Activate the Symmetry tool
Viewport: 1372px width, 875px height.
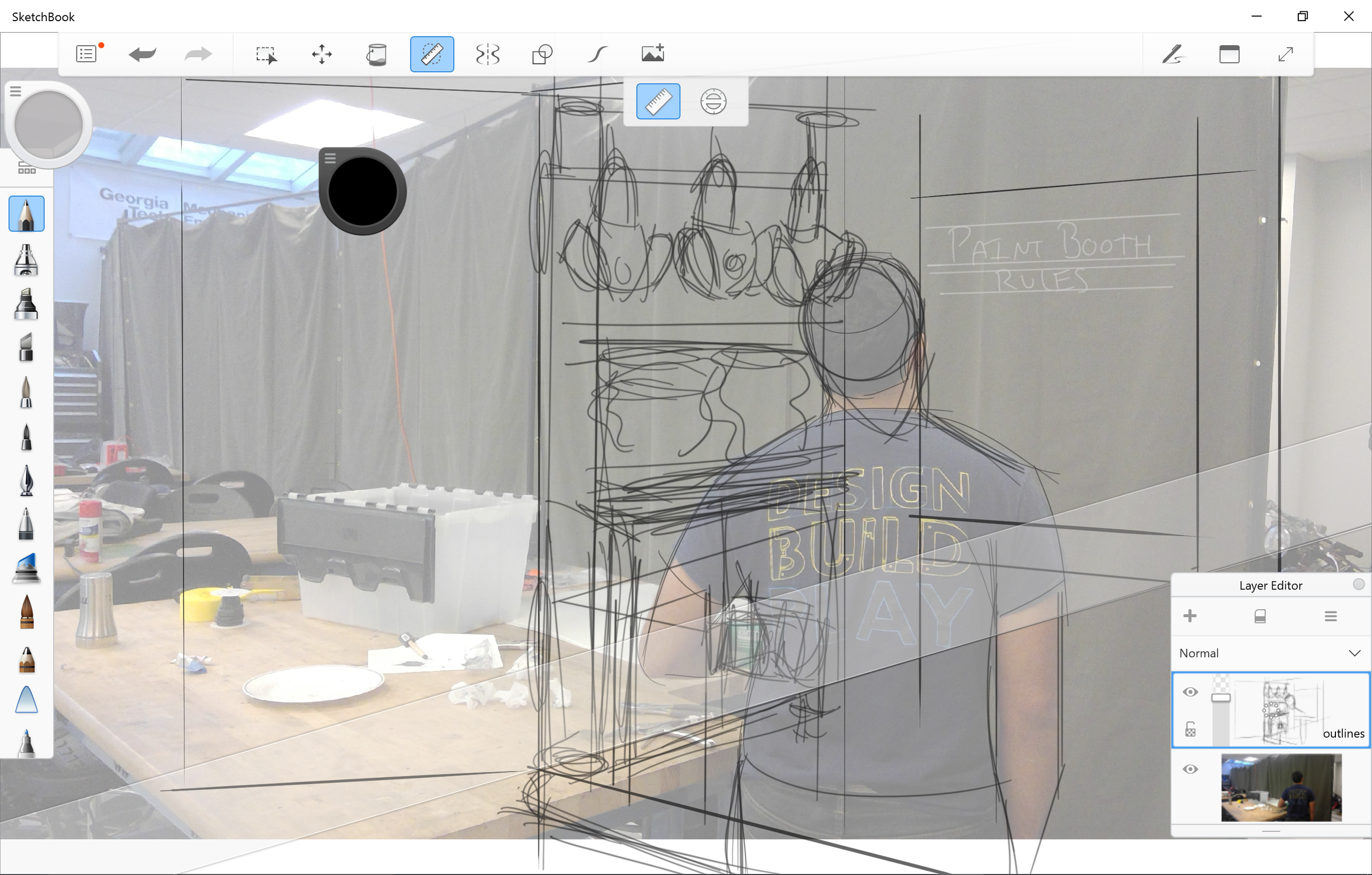[x=487, y=54]
